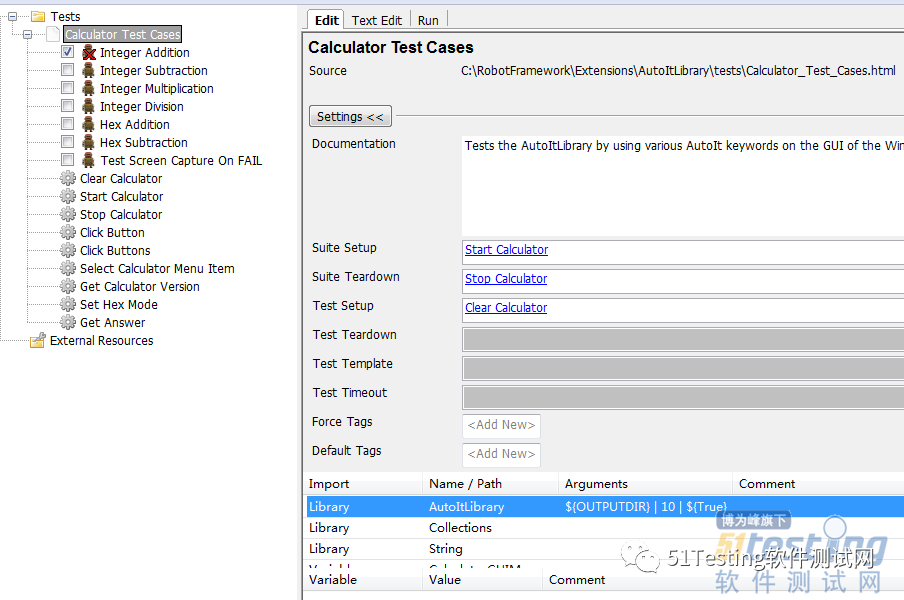Screen dimensions: 904x600
Task: Click the failed test icon for Integer Addition
Action: pos(89,53)
